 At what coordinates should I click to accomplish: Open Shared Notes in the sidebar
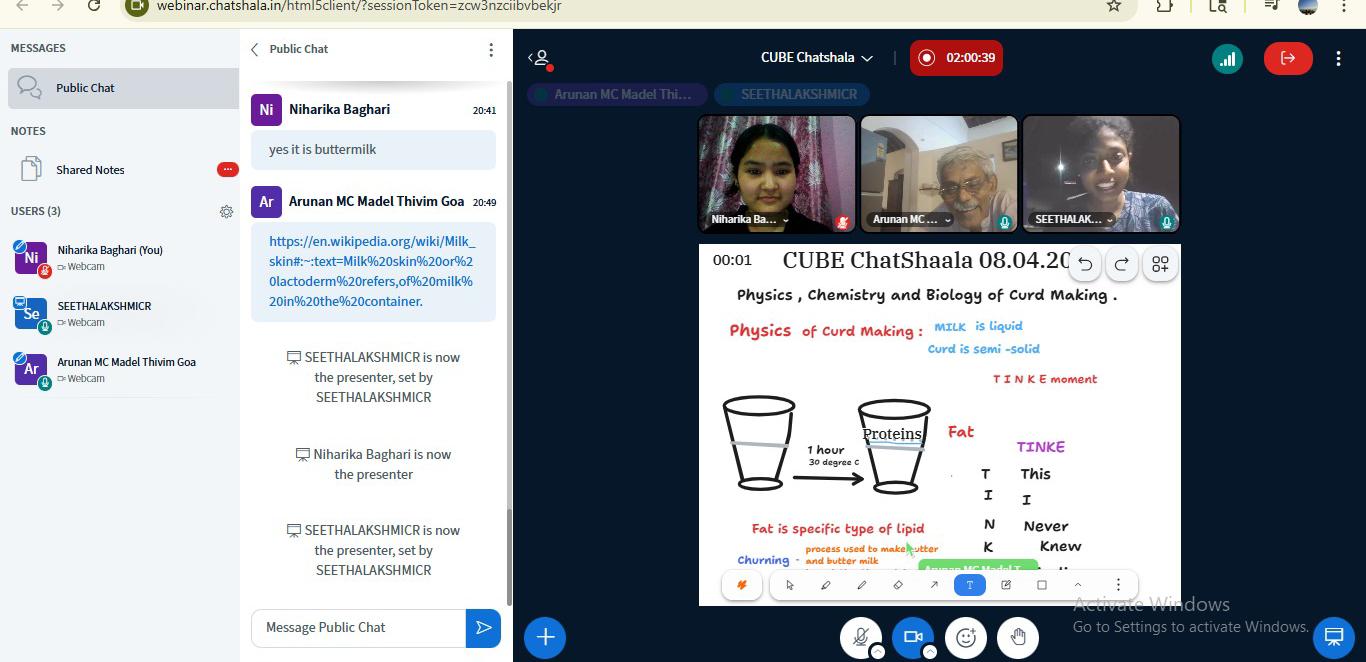tap(90, 170)
